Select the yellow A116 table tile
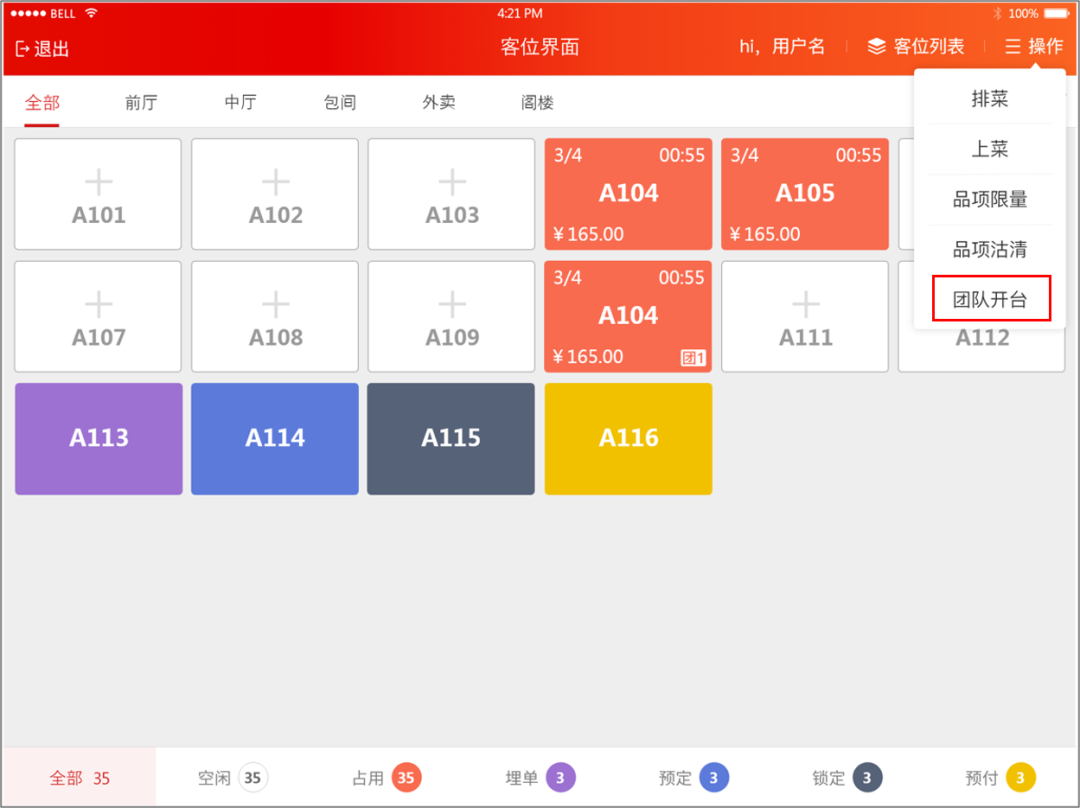Screen dimensions: 1080x808 click(x=628, y=439)
